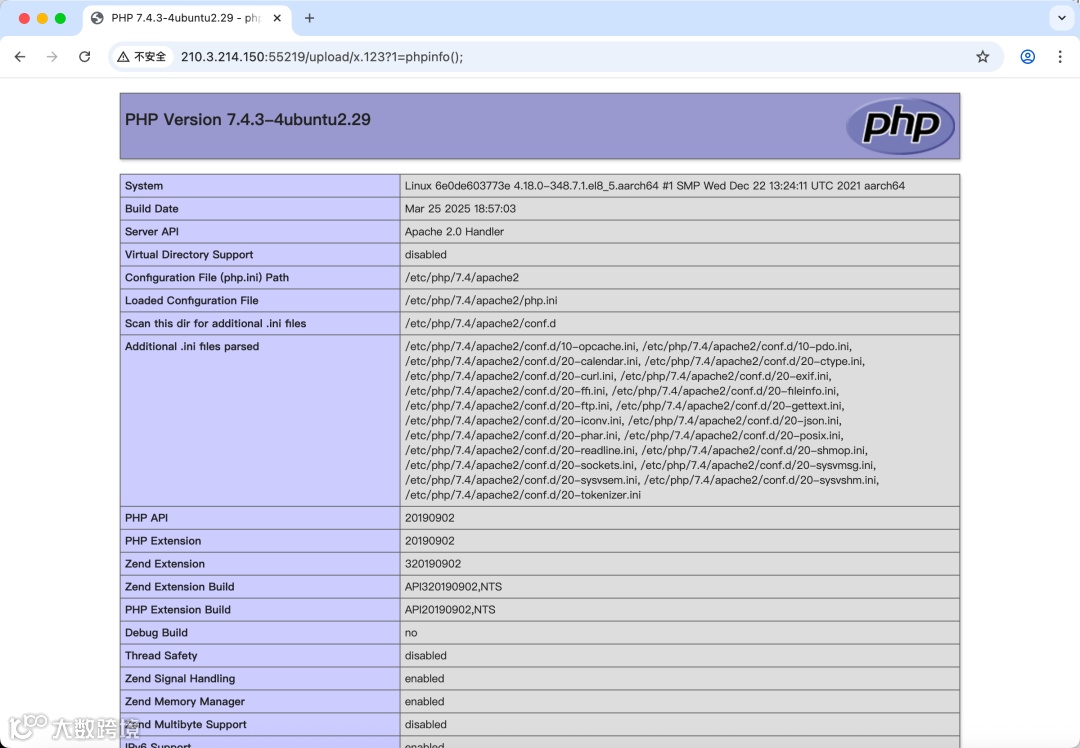Screen dimensions: 1080x748
Task: Click the PHP Extension Build label
Action: [x=178, y=610]
